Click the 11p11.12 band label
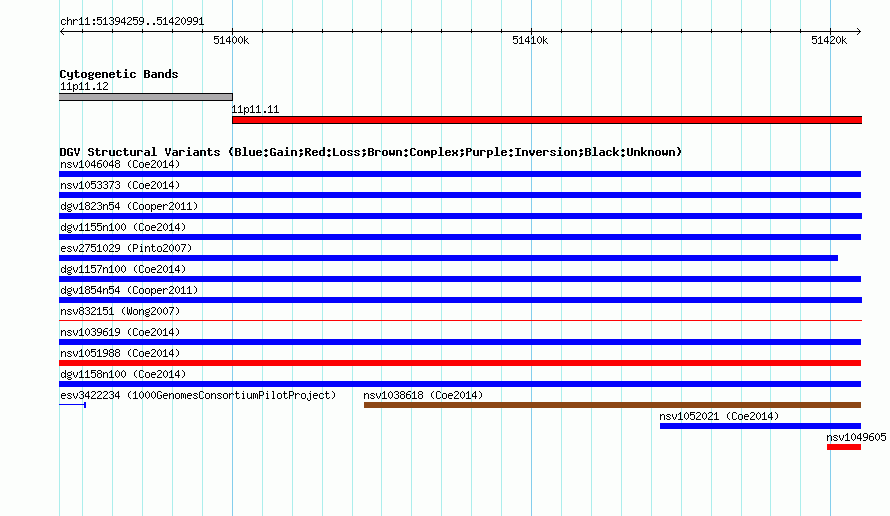This screenshot has height=516, width=890. coord(84,86)
